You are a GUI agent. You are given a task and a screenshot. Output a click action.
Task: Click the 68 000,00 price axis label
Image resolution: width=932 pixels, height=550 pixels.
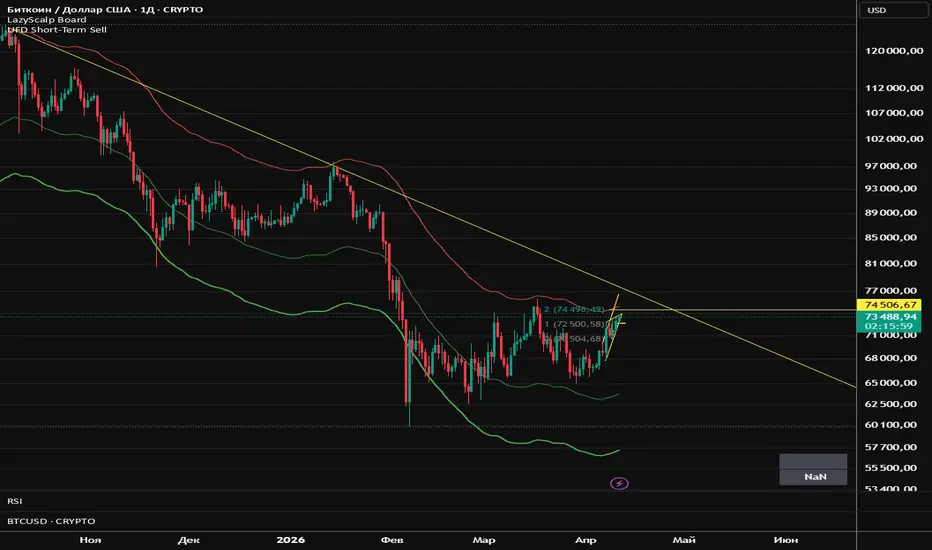891,358
